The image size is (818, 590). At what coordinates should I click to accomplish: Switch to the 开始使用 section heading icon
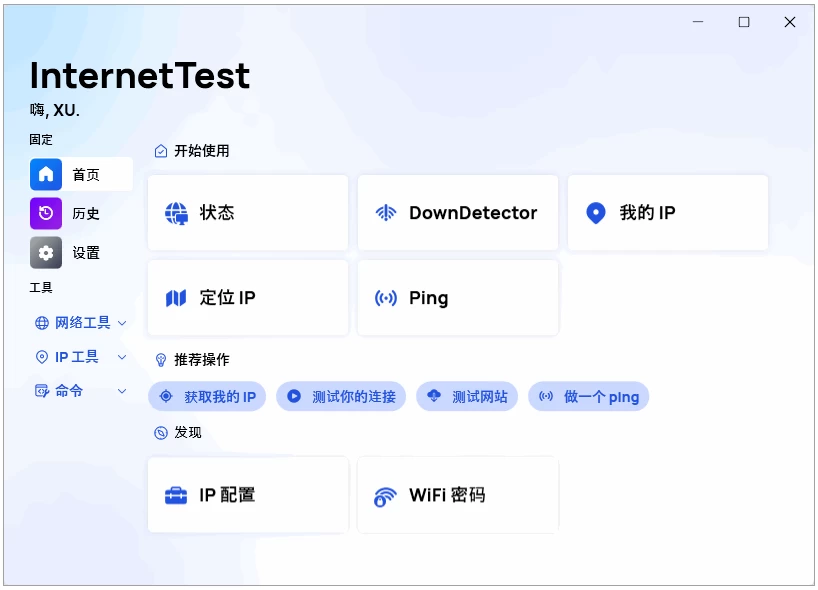(x=160, y=150)
